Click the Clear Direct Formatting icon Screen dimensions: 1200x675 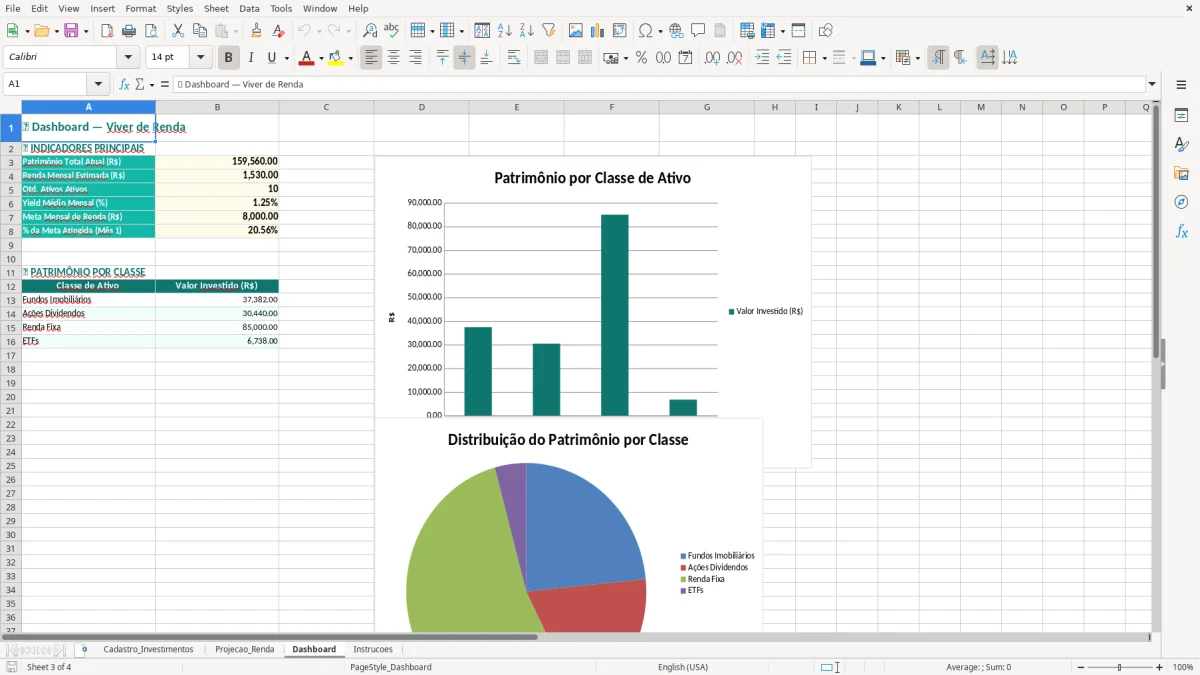278,31
